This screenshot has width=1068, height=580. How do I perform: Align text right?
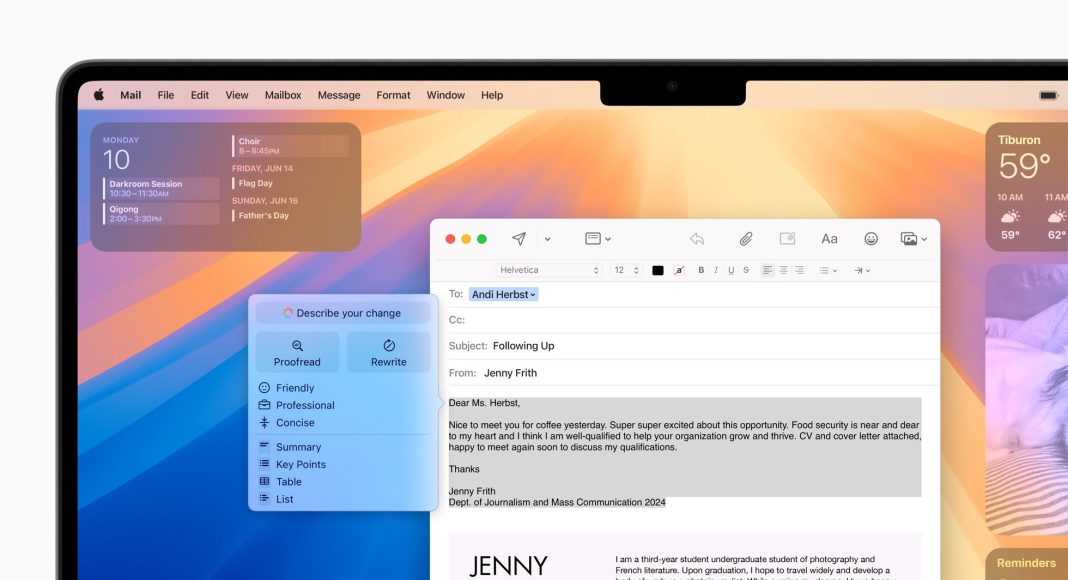(x=799, y=270)
